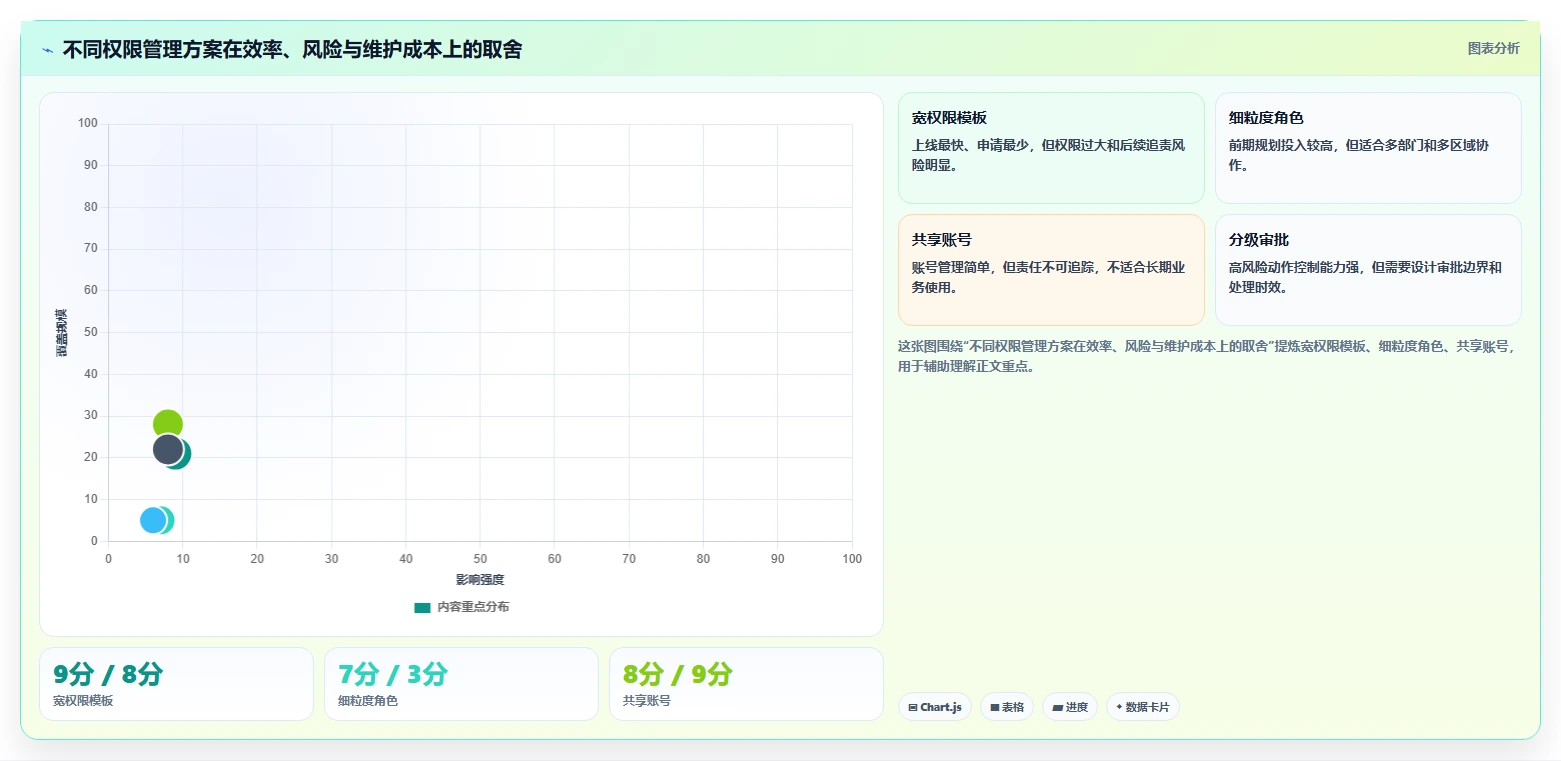Click the text 上线最快、申请最少
Image resolution: width=1561 pixels, height=761 pixels.
pyautogui.click(x=969, y=145)
